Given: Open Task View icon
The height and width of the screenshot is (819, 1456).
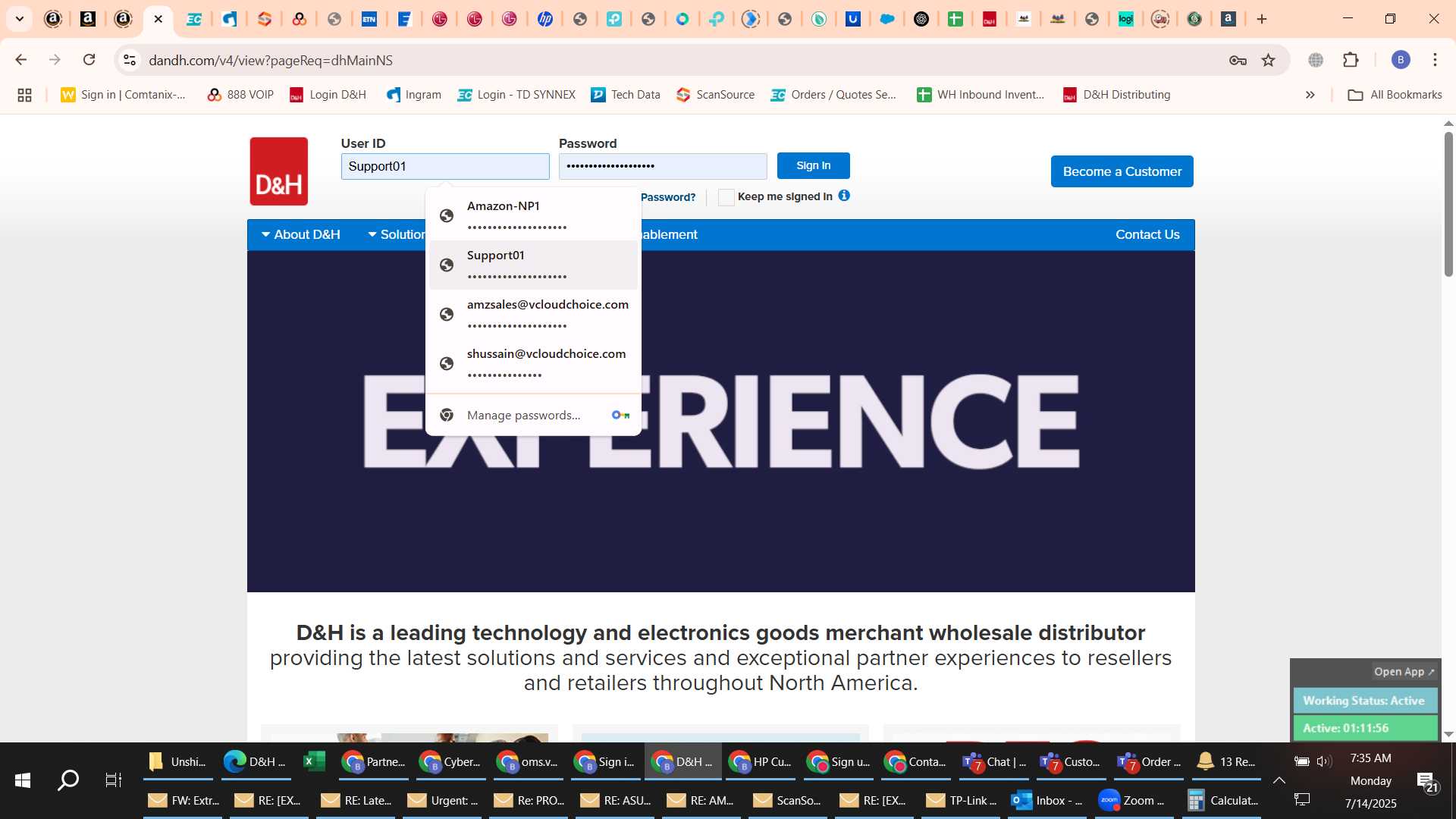Looking at the screenshot, I should (114, 780).
